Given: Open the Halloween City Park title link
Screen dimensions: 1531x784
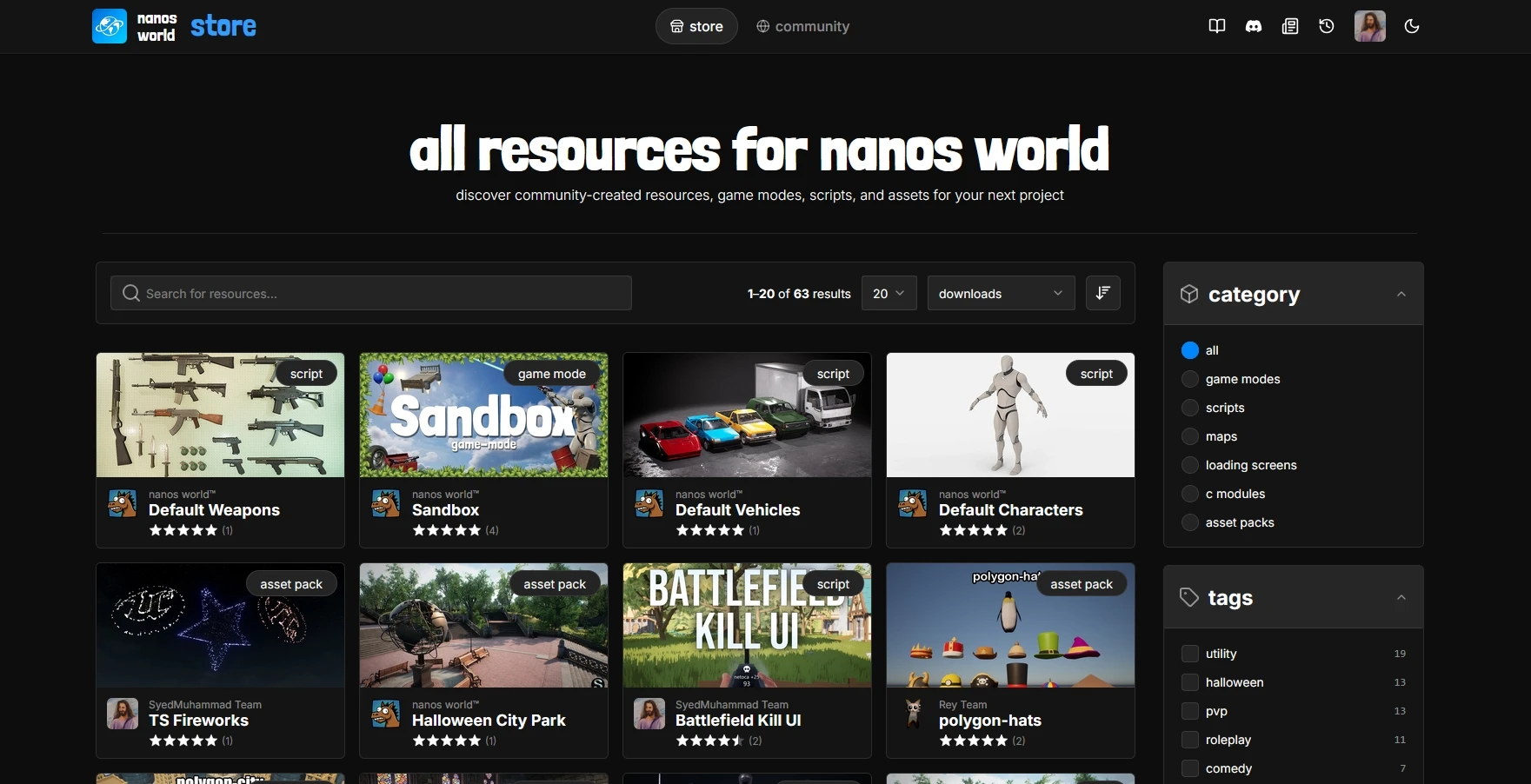Looking at the screenshot, I should pos(489,721).
